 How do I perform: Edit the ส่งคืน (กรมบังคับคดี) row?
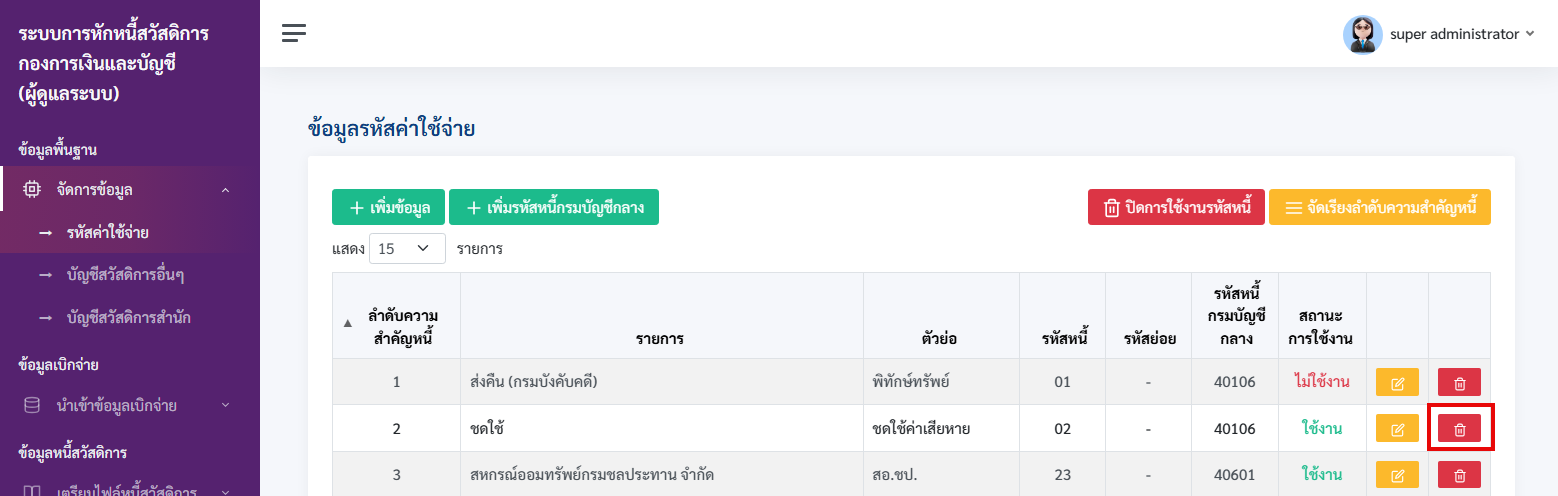click(1397, 382)
